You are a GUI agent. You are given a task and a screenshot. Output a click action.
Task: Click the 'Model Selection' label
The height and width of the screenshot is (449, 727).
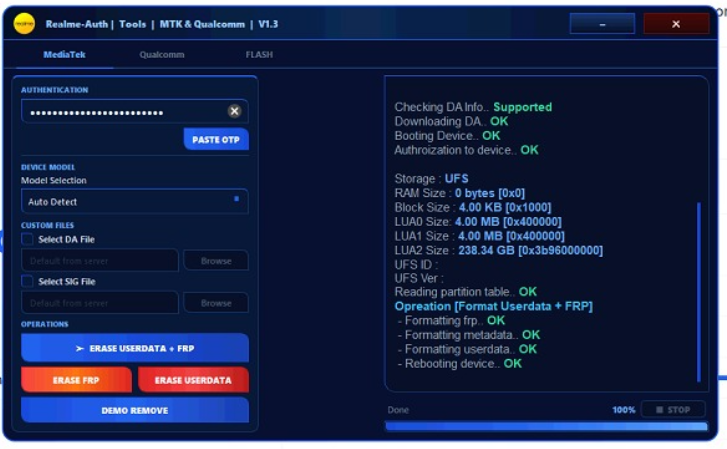(54, 180)
